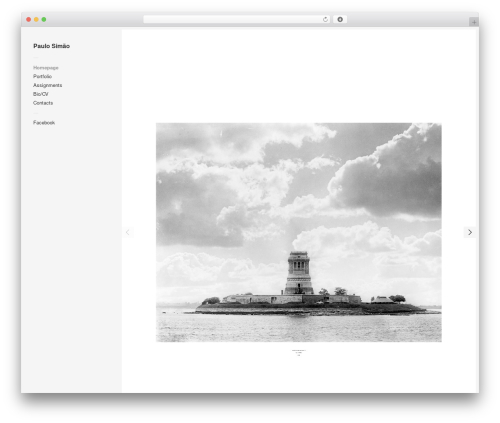The image size is (500, 423).
Task: Maximize the browser using the green button
Action: (44, 19)
